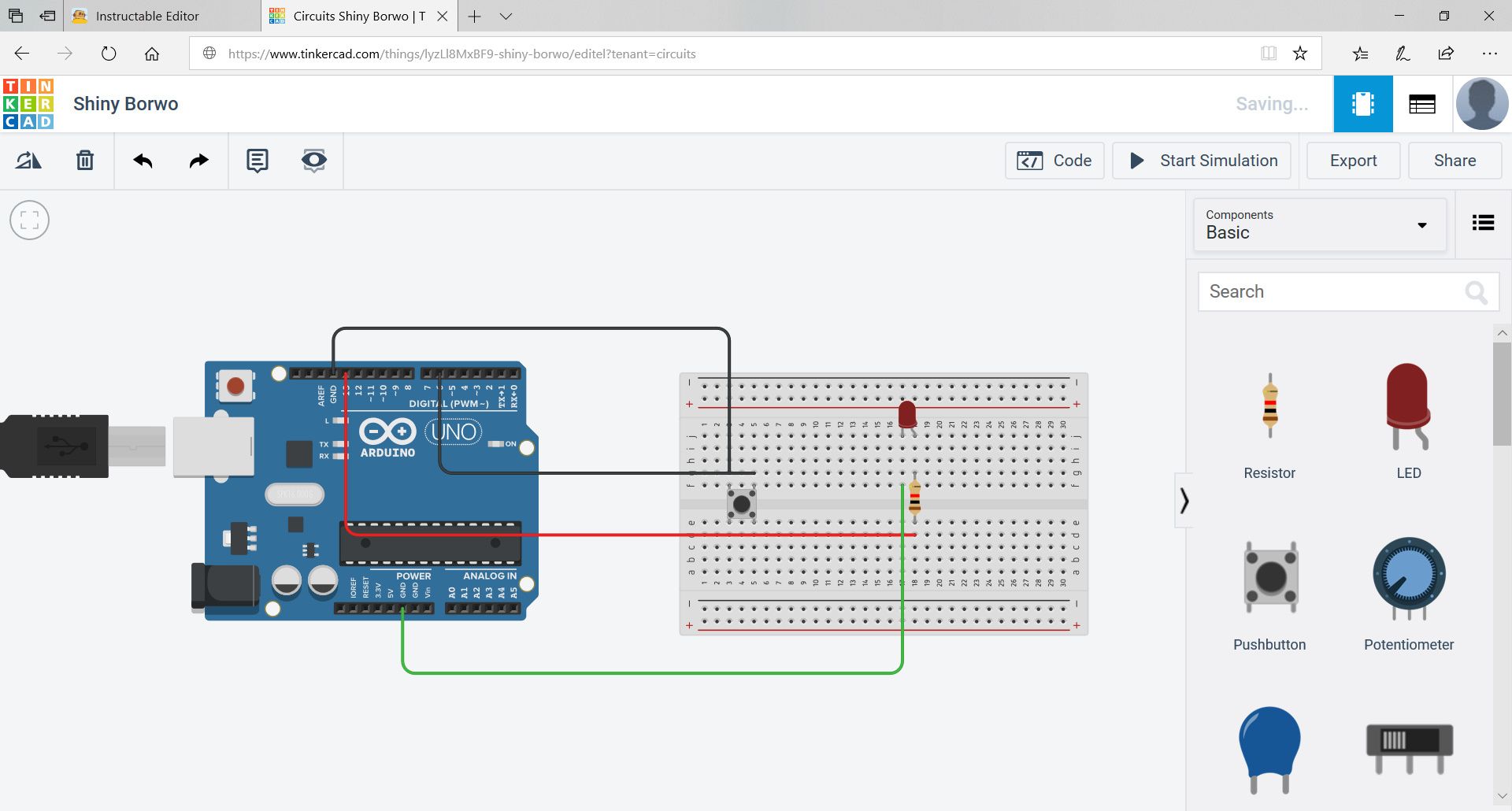Click the Tinkercad logo
Viewport: 1512px width, 811px height.
point(28,103)
